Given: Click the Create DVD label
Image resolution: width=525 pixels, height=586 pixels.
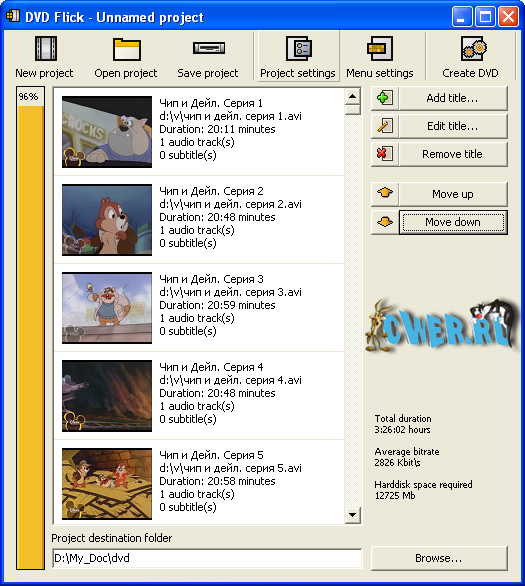Looking at the screenshot, I should coord(470,73).
